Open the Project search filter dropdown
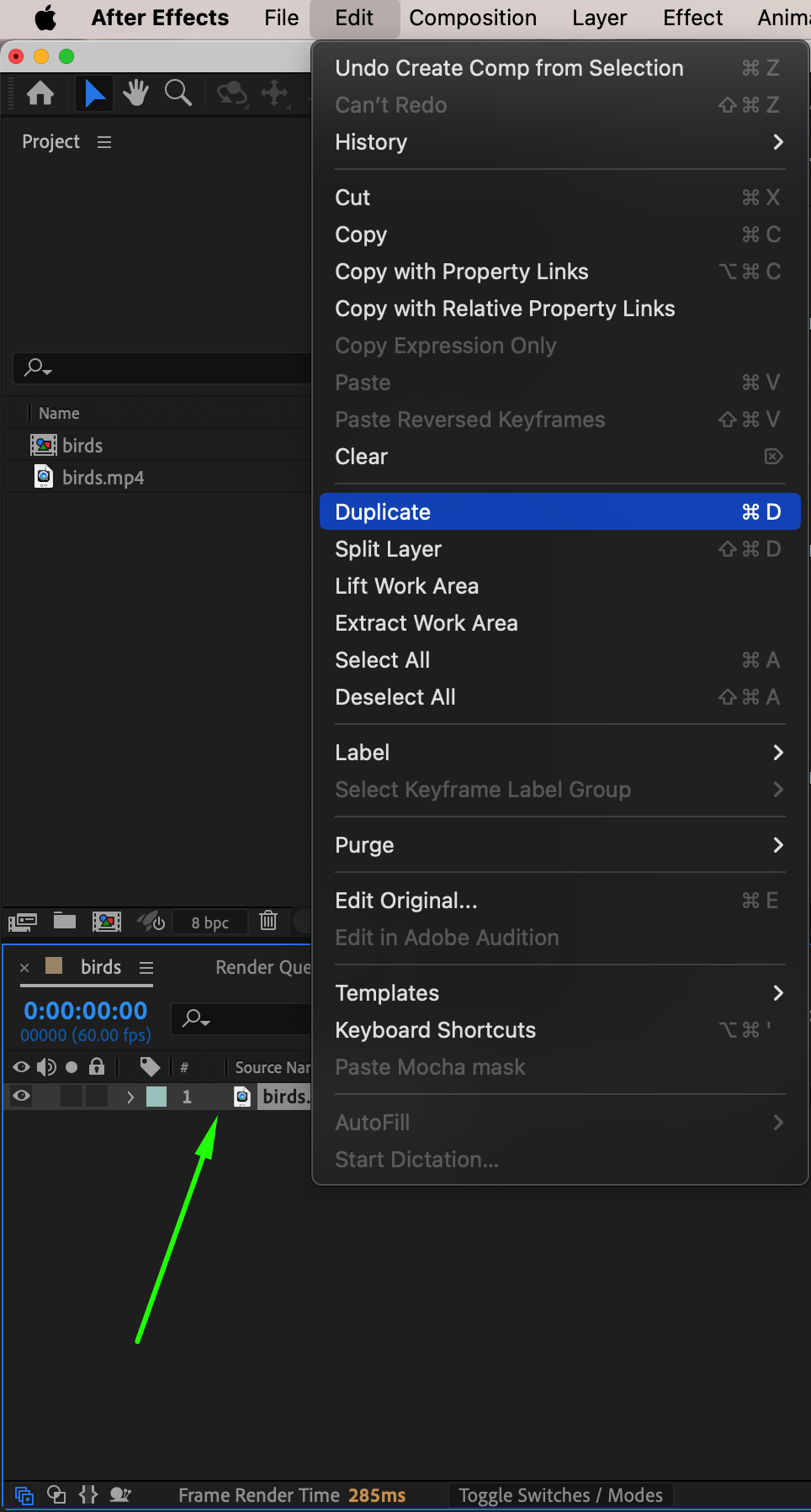Screen dimensions: 811x1512 coord(38,367)
